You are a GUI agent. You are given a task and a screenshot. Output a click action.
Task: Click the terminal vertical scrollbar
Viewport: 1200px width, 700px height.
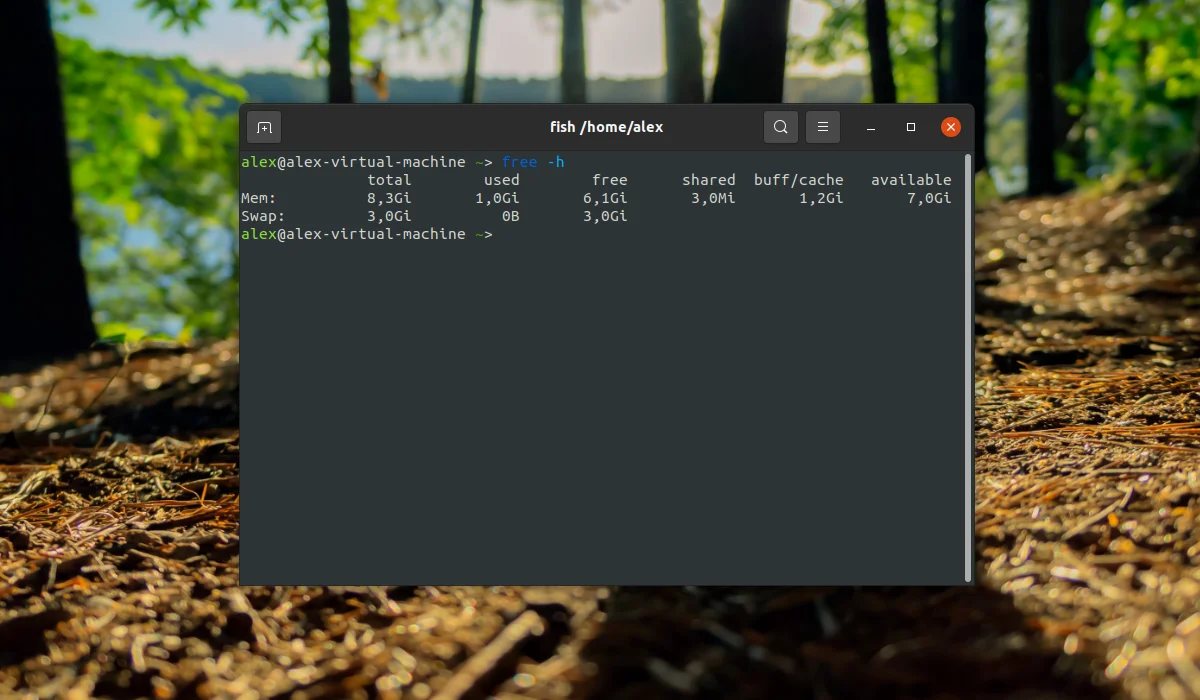tap(967, 367)
